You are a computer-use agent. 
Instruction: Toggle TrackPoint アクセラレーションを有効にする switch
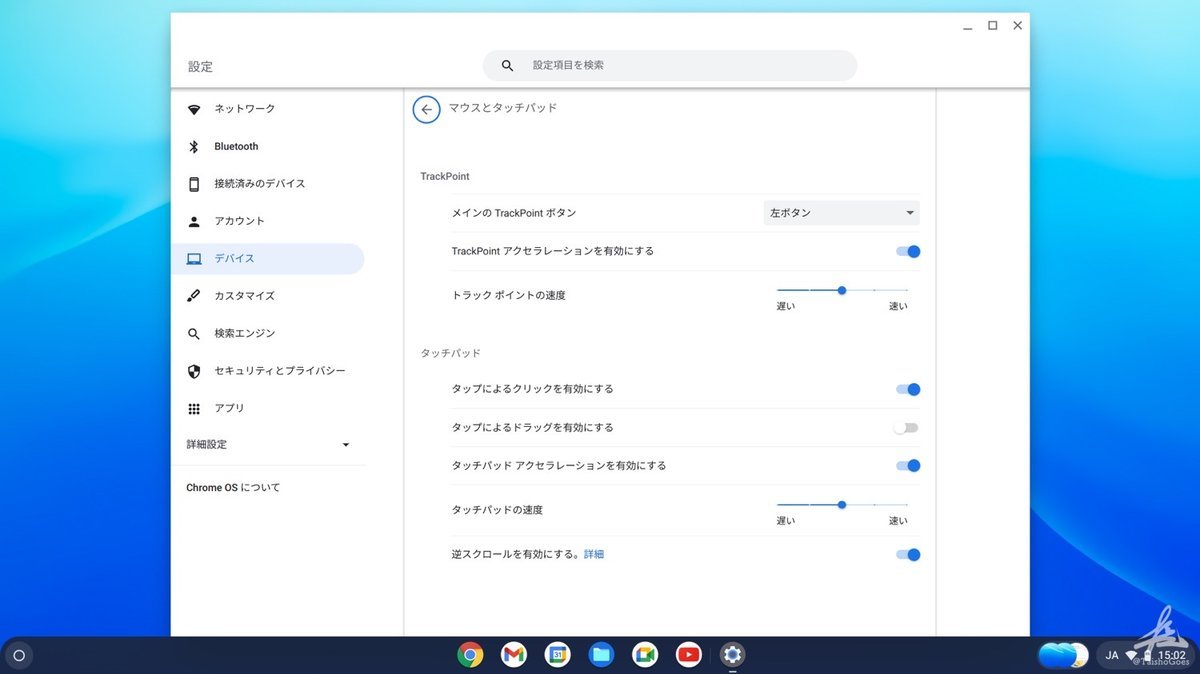(x=908, y=252)
